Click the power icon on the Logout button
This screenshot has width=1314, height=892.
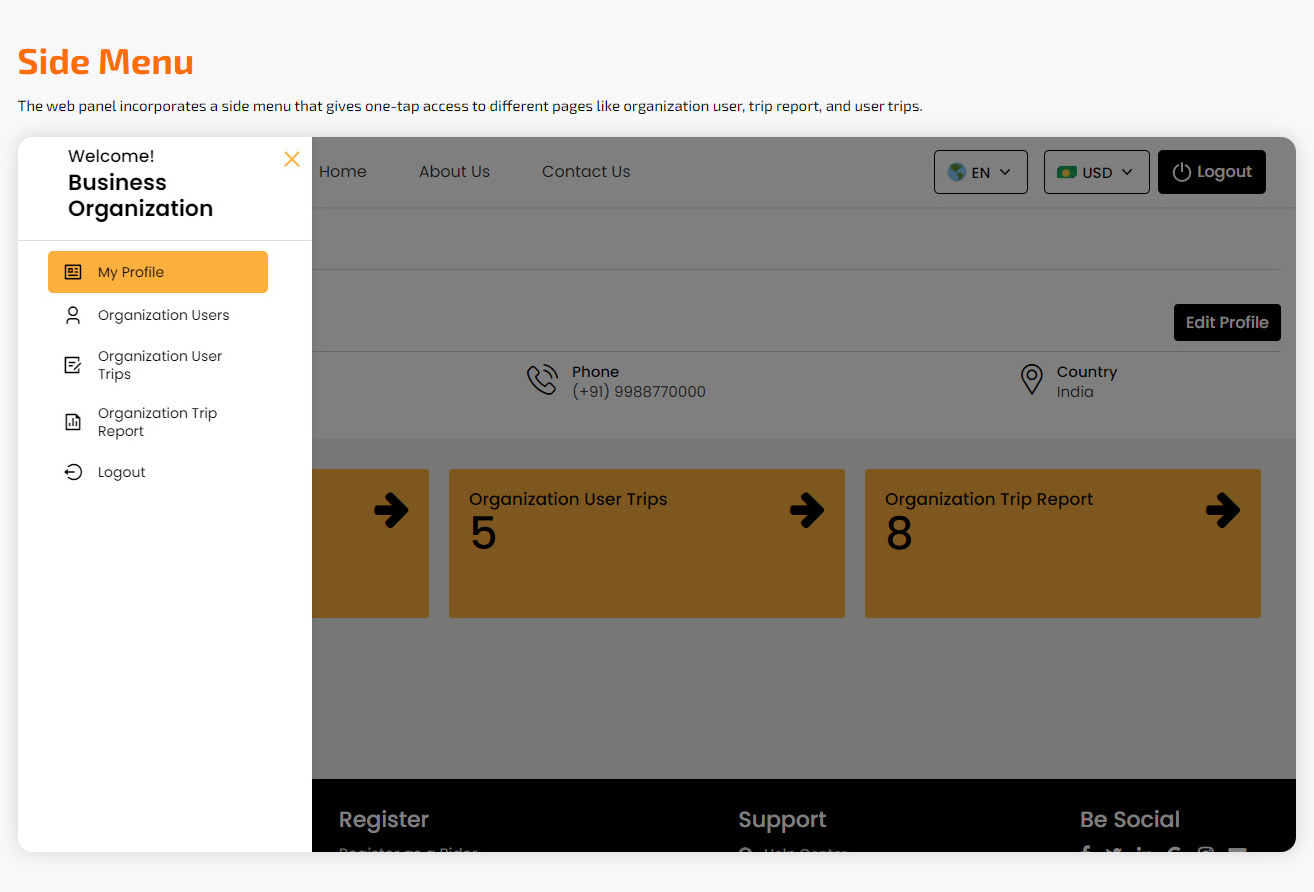[1180, 171]
